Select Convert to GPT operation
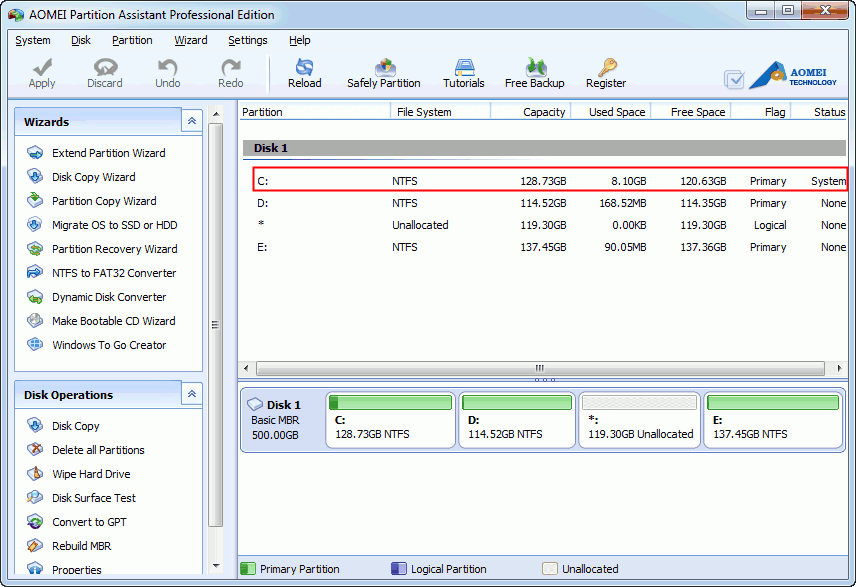The height and width of the screenshot is (587, 856). [x=89, y=522]
